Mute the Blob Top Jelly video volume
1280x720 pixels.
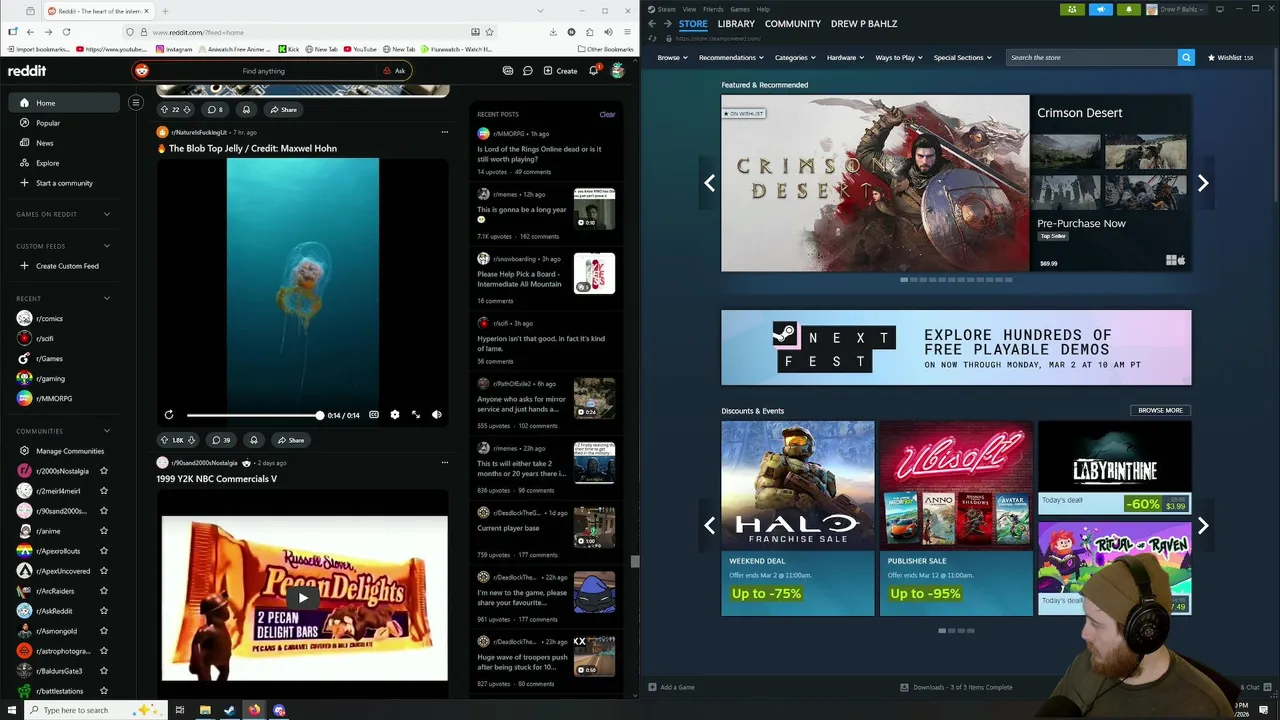pos(437,415)
